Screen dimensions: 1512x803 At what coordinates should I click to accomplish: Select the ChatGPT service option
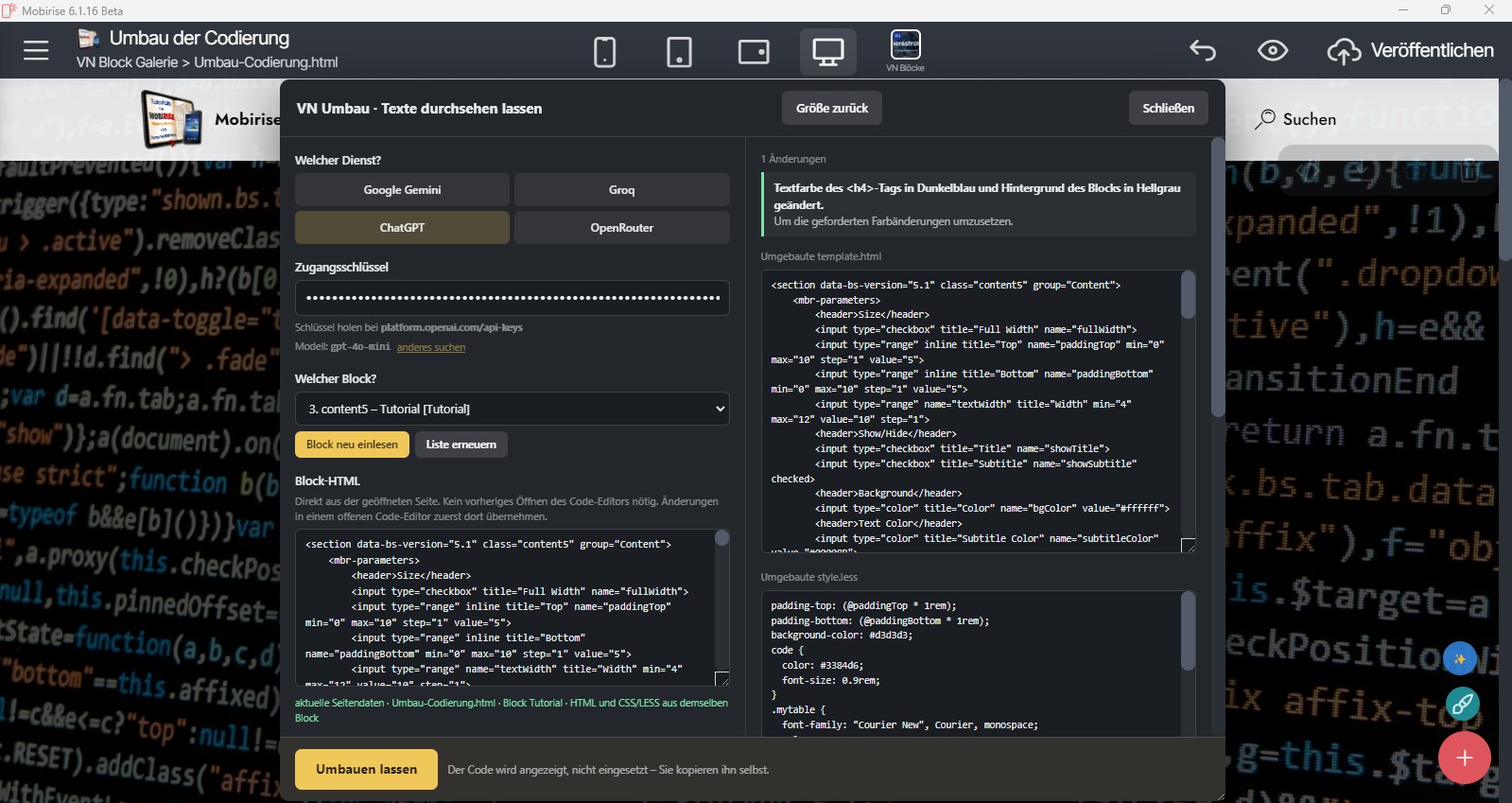click(x=402, y=228)
